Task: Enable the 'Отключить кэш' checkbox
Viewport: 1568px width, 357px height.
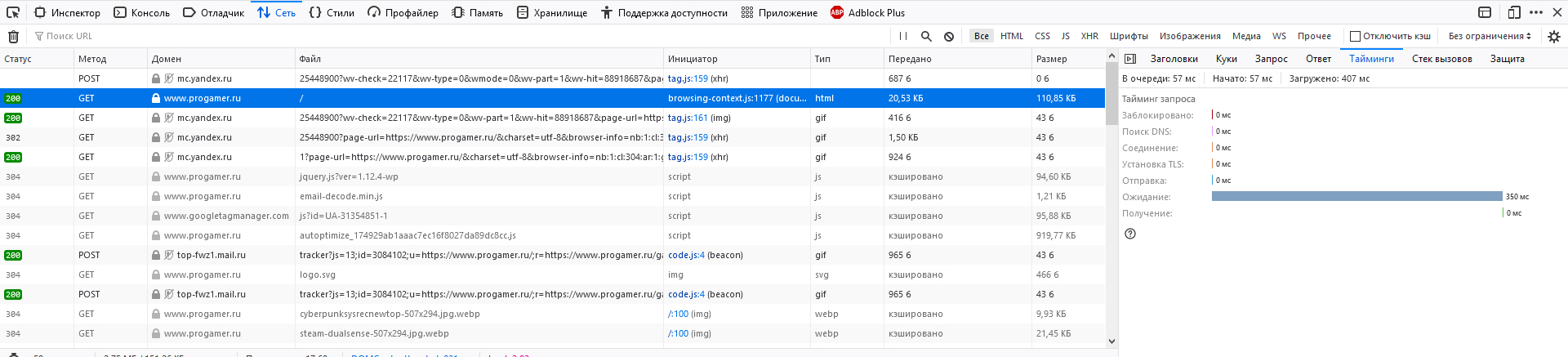Action: pos(1355,36)
